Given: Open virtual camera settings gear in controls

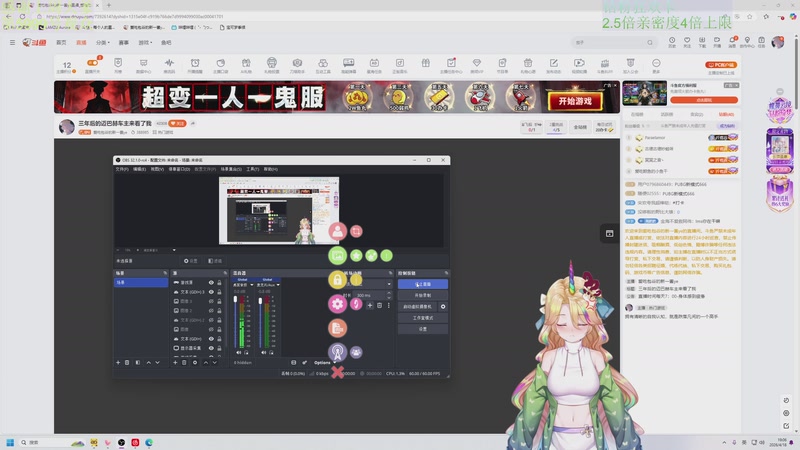Looking at the screenshot, I should point(443,307).
